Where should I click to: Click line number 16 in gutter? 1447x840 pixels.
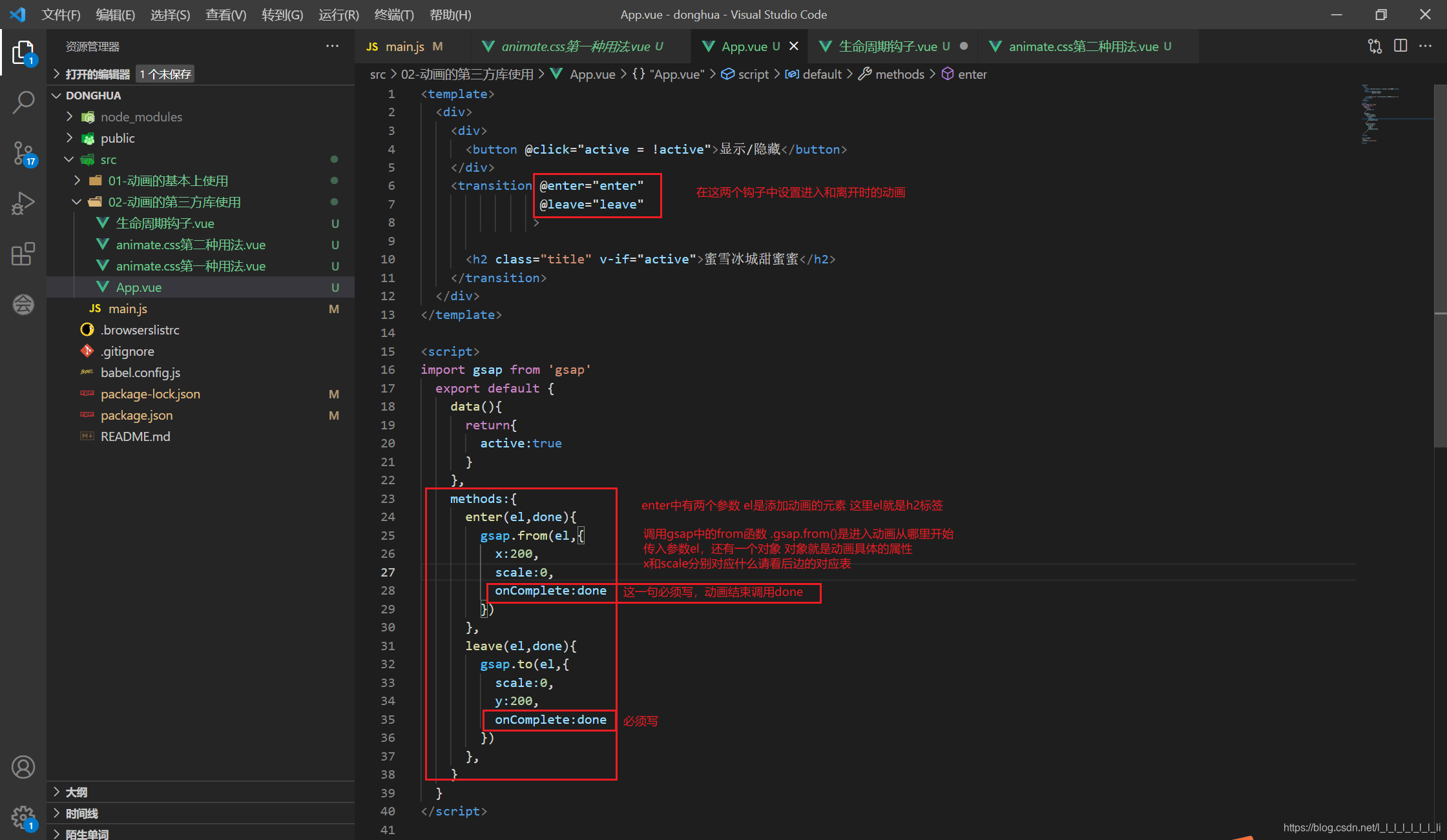pos(388,369)
